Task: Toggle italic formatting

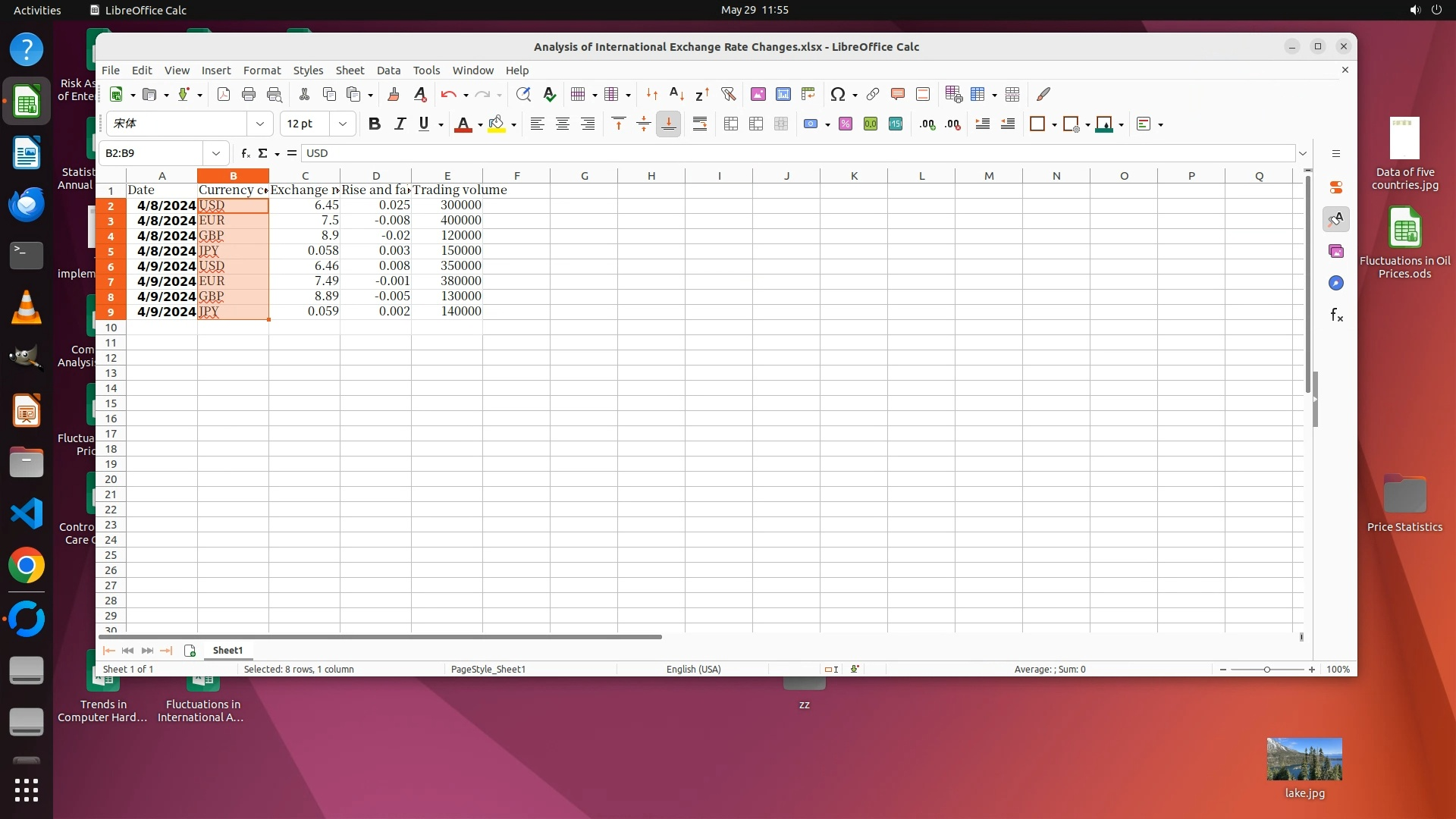Action: 400,124
